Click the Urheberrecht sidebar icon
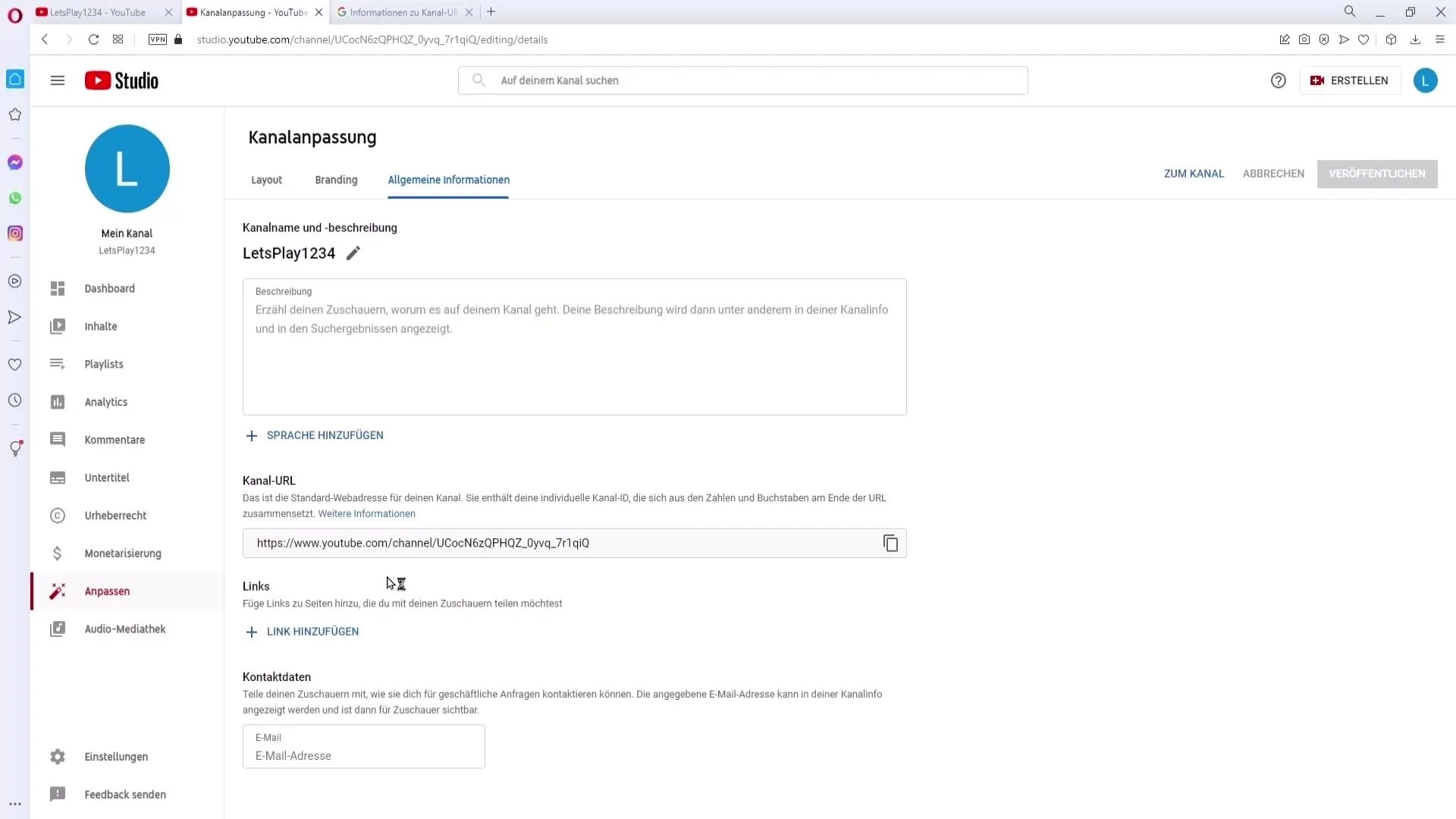1456x819 pixels. (57, 515)
